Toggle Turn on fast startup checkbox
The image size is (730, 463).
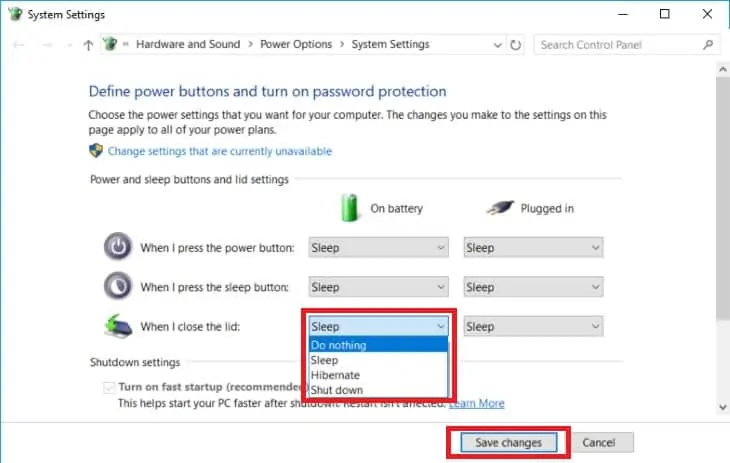109,387
